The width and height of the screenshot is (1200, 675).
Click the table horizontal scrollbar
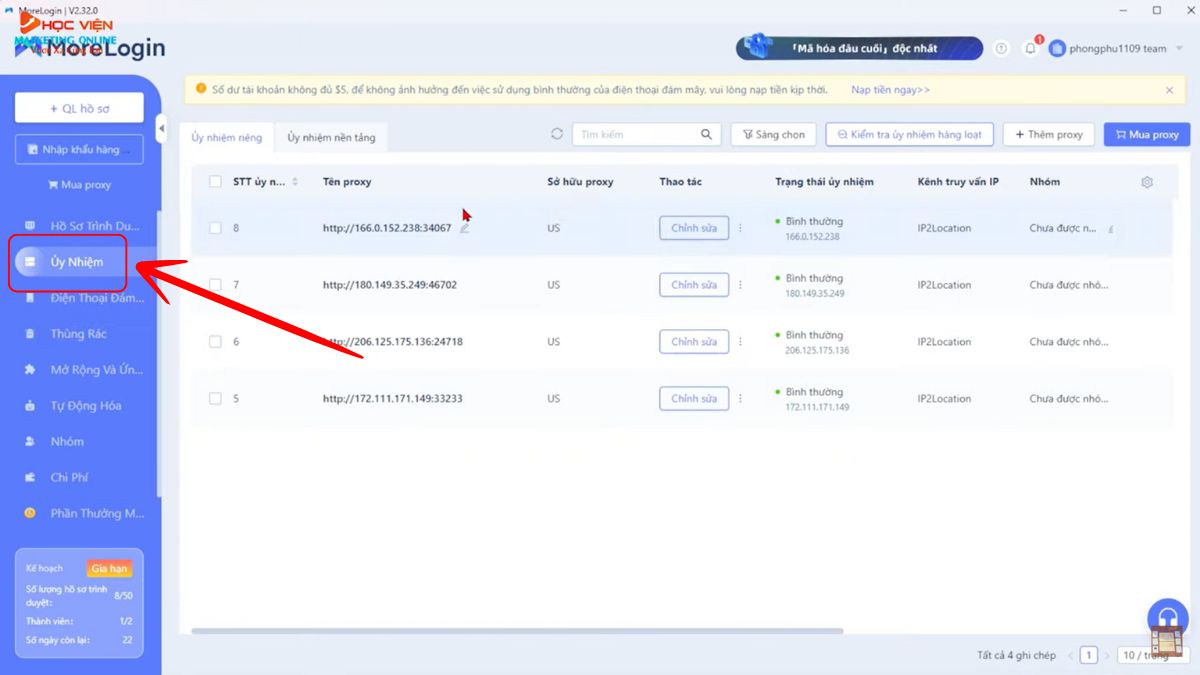click(517, 631)
